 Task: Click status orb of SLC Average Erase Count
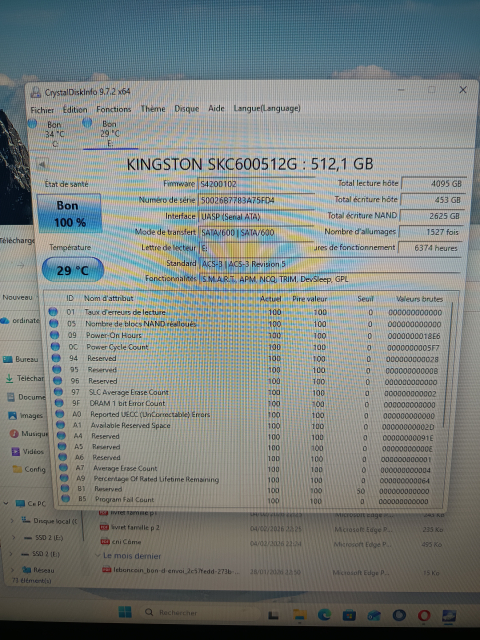point(58,392)
